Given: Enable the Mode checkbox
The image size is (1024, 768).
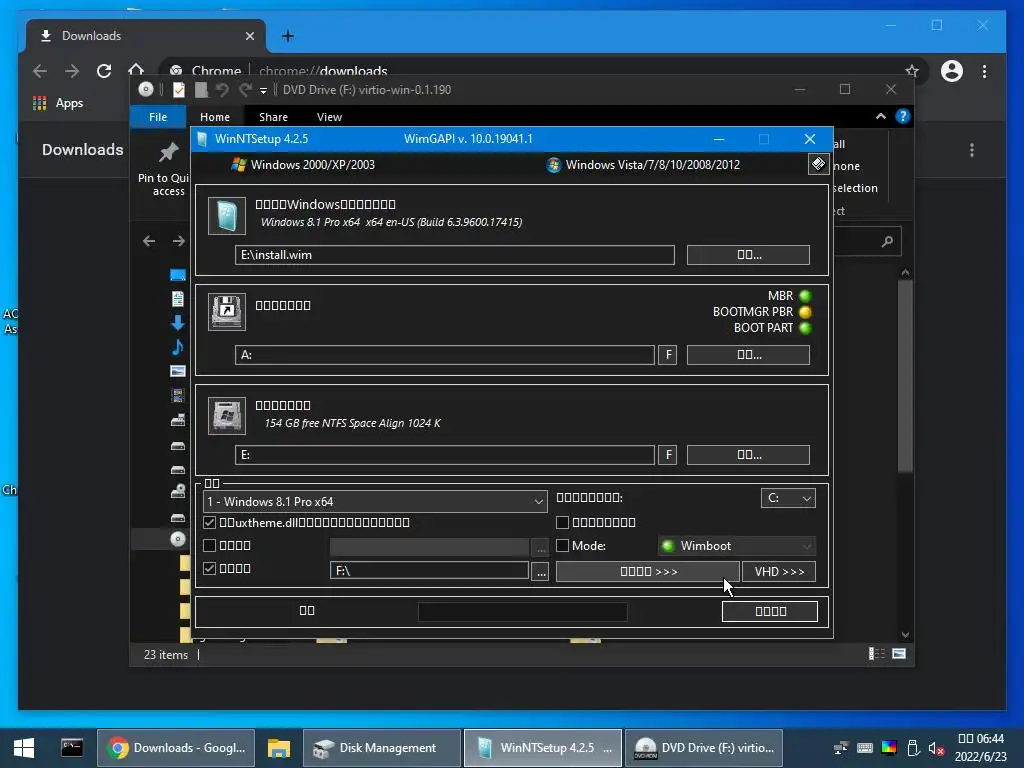Looking at the screenshot, I should click(562, 545).
